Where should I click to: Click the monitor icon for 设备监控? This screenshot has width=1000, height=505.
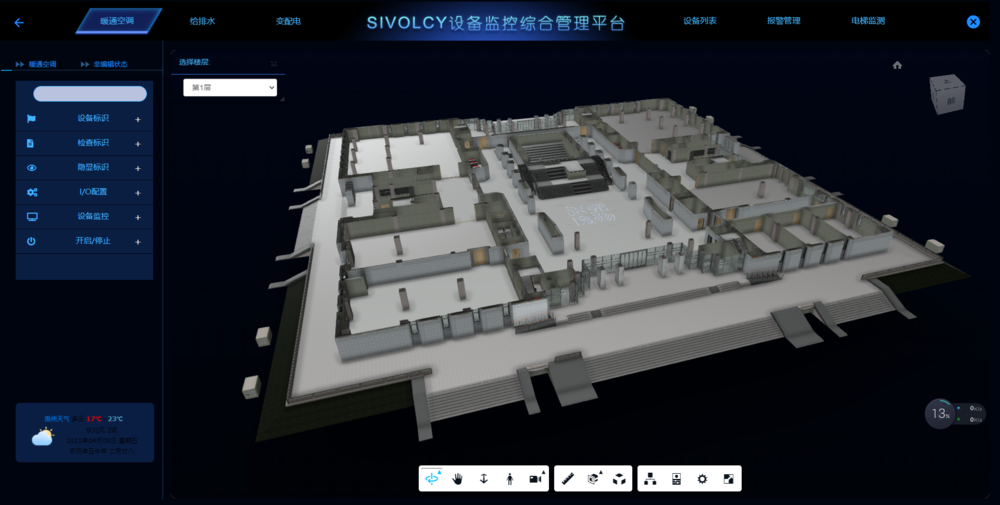(32, 217)
